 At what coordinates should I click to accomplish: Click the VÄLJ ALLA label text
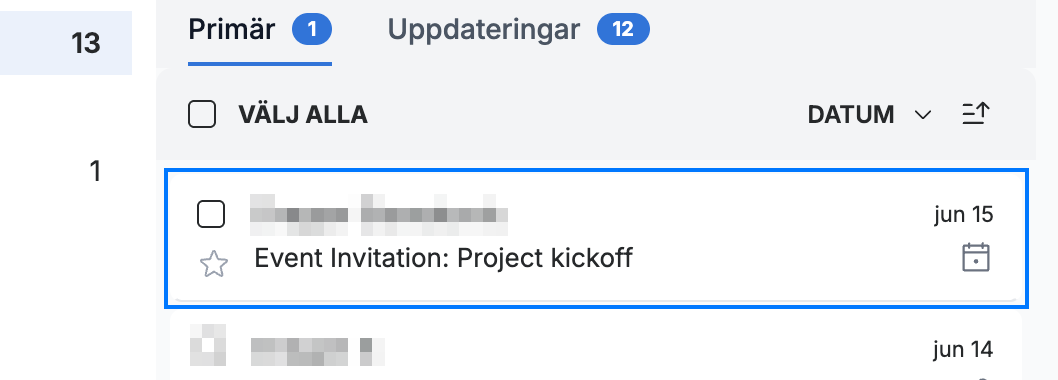pyautogui.click(x=303, y=115)
